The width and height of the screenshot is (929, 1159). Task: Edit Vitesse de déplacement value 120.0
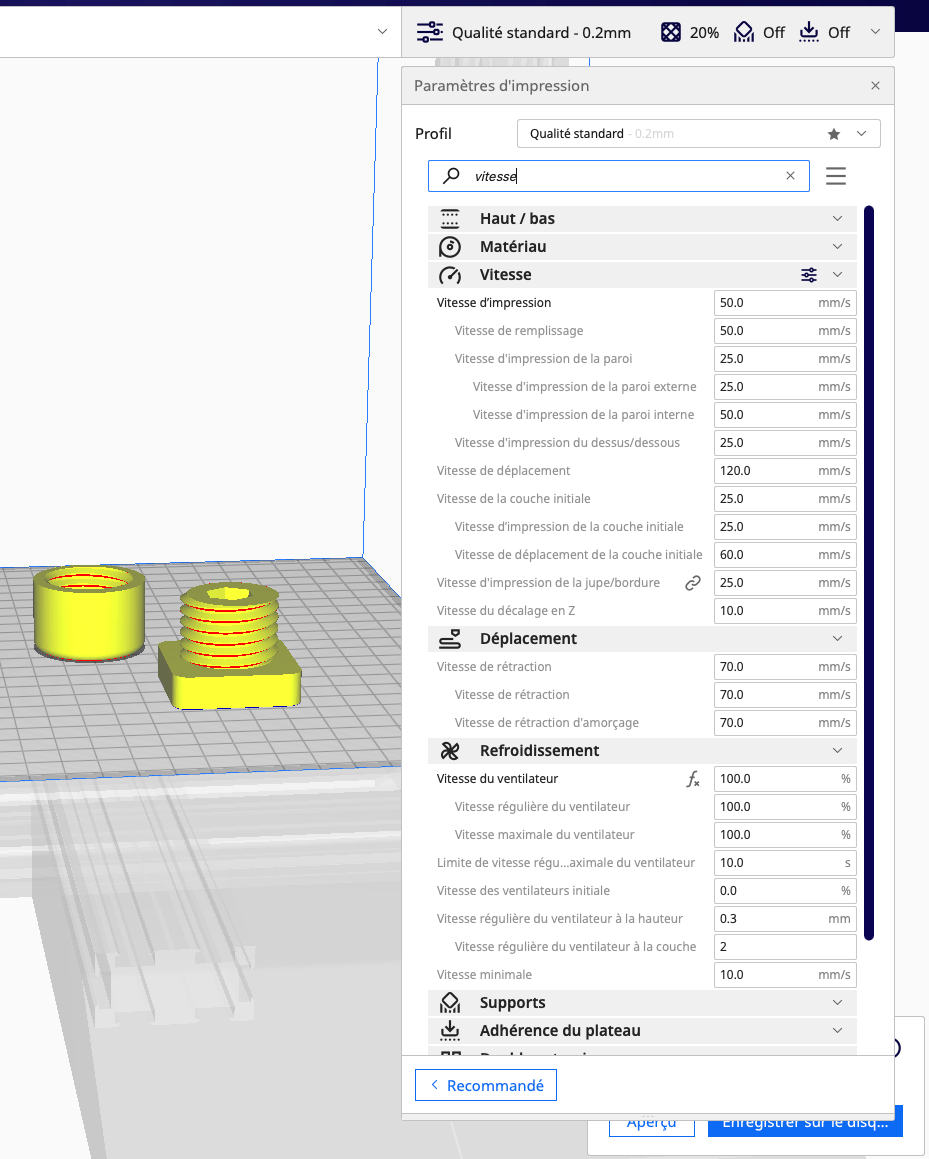pyautogui.click(x=785, y=471)
